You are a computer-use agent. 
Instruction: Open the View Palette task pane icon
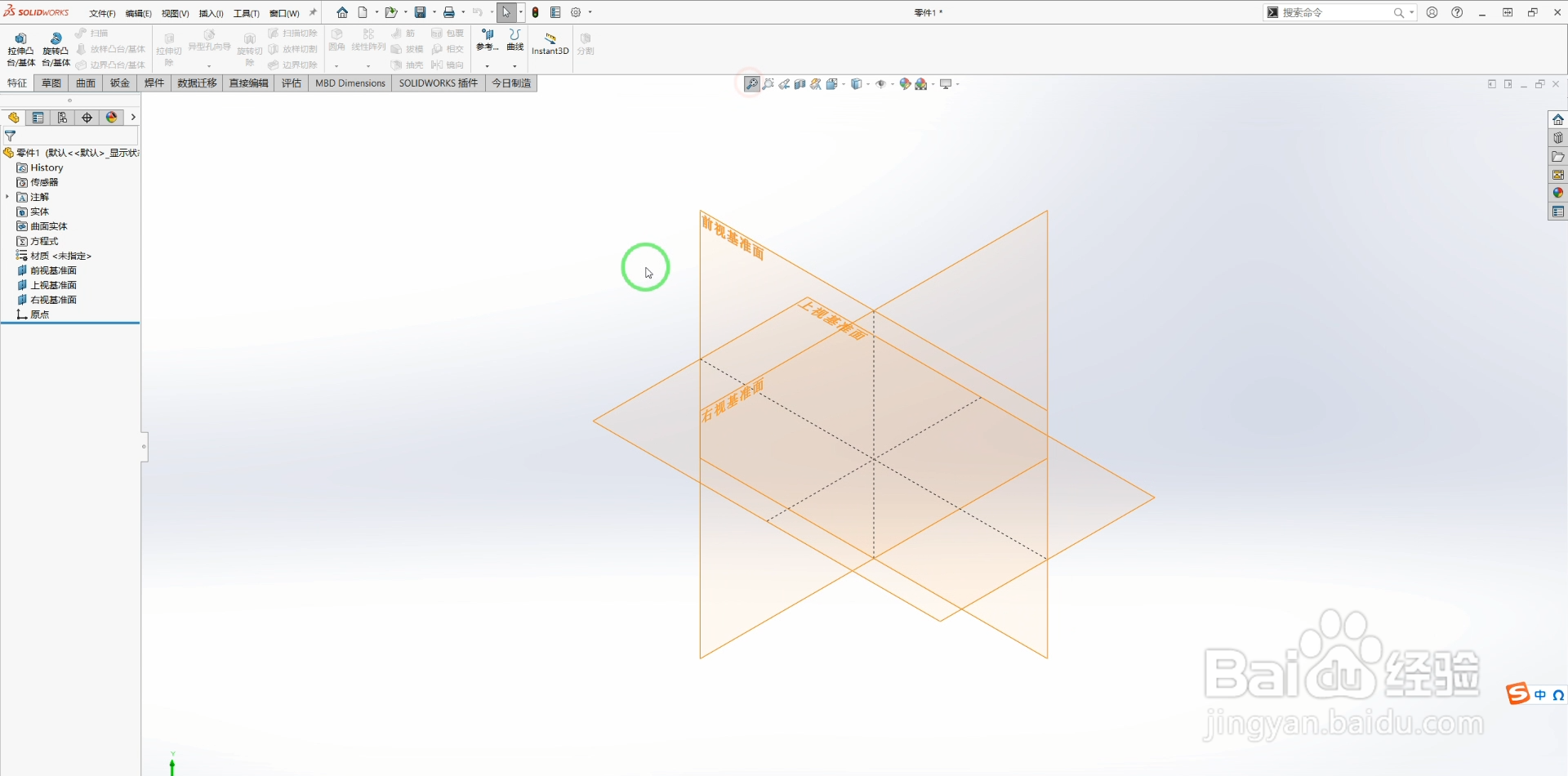click(x=1558, y=175)
